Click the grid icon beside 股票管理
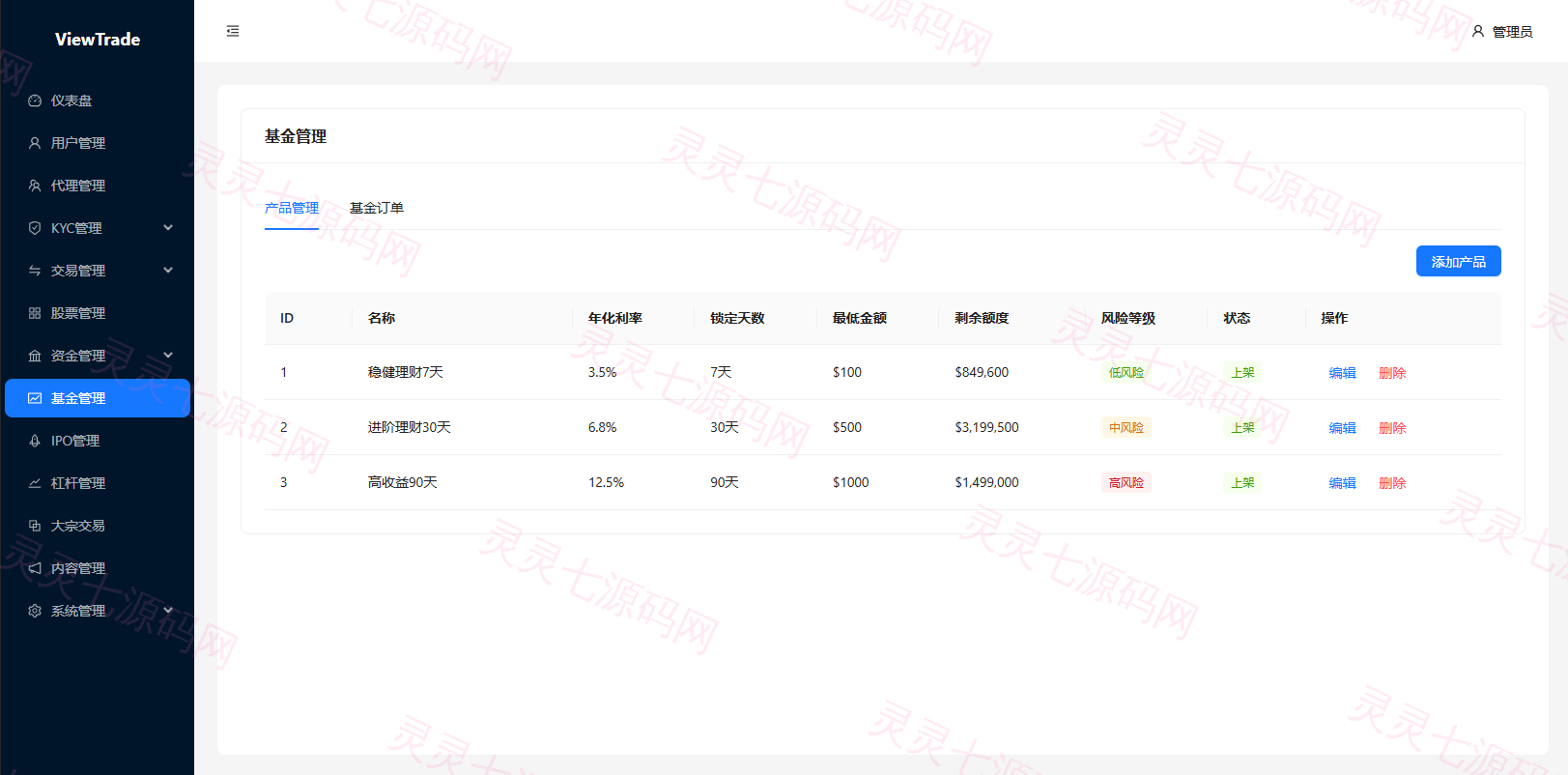The image size is (1568, 775). pyautogui.click(x=35, y=313)
